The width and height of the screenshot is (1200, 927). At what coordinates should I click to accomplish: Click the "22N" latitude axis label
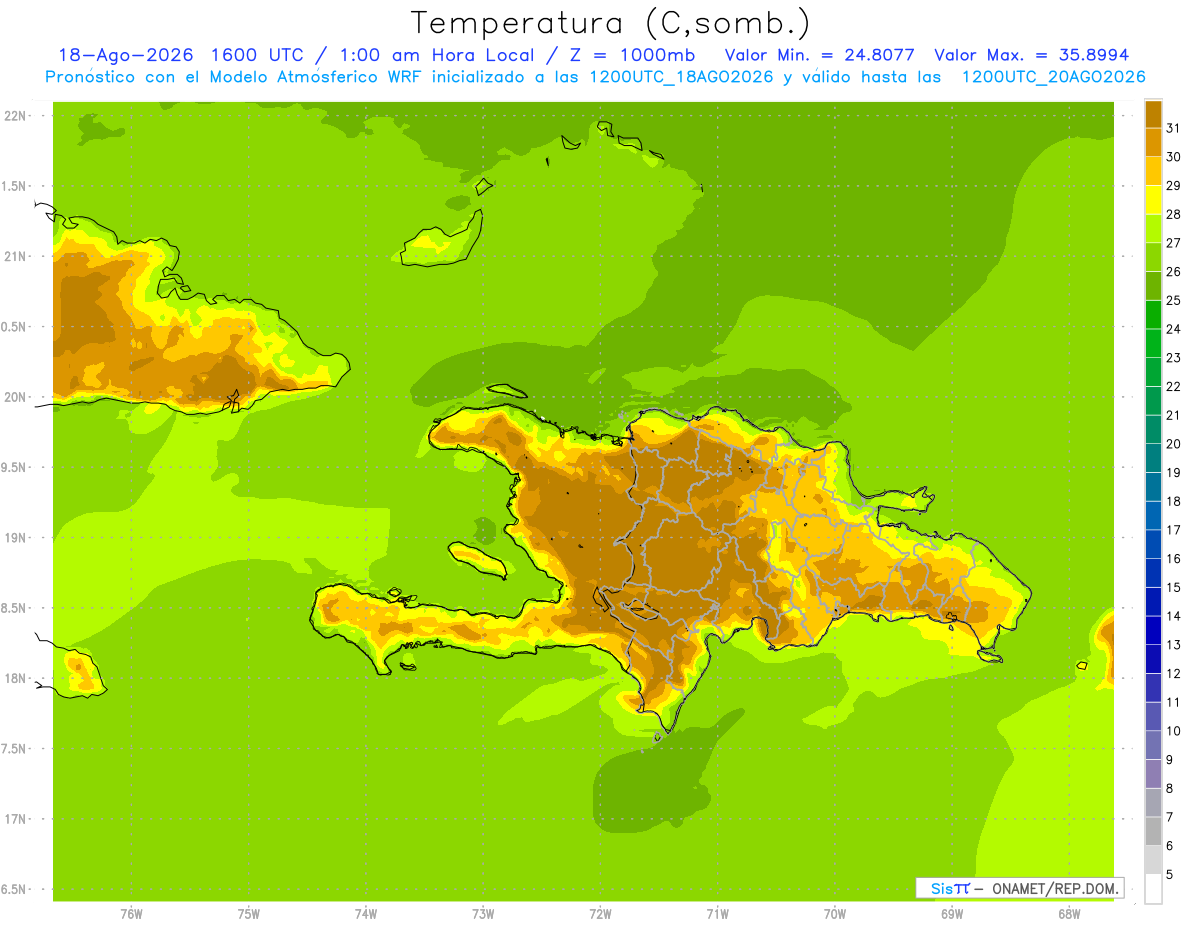(x=15, y=115)
